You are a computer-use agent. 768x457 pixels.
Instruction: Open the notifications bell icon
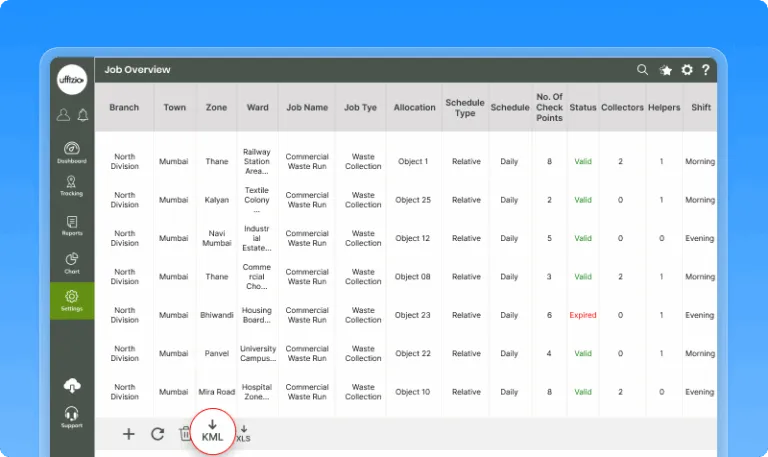coord(82,115)
